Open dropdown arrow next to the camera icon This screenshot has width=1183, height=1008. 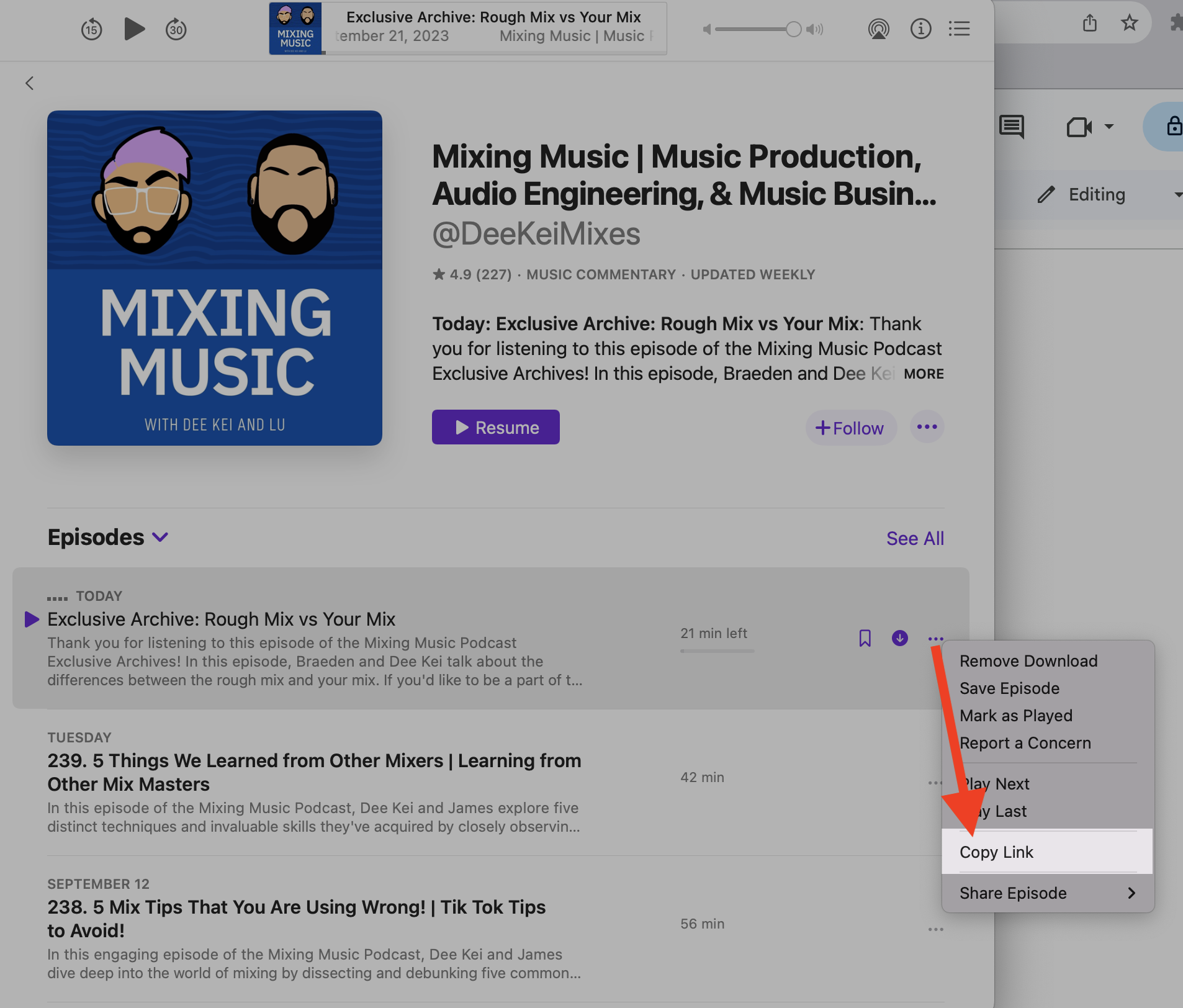(x=1109, y=127)
